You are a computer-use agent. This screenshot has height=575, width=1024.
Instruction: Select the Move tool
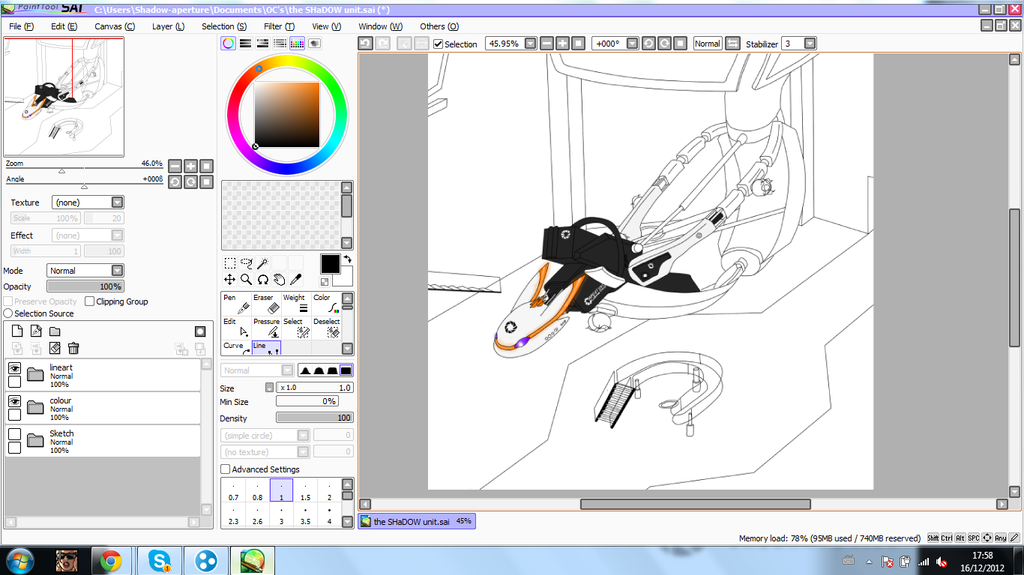pos(230,280)
